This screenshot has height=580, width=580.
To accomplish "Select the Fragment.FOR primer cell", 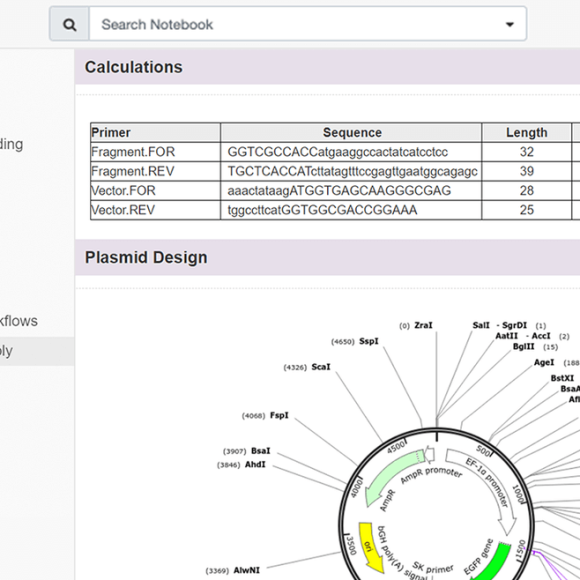I will (x=155, y=152).
